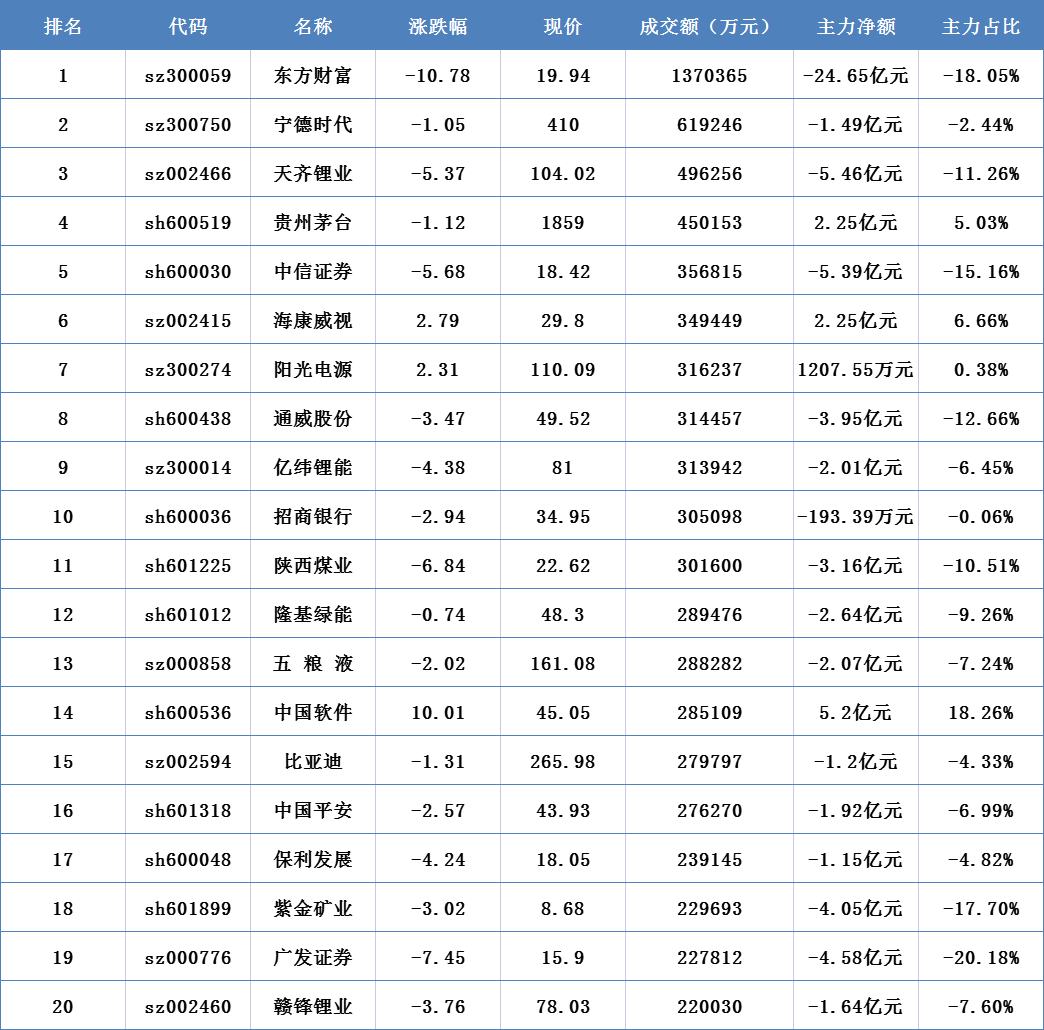Click the rank 13 cell
1044x1030 pixels.
pos(63,664)
